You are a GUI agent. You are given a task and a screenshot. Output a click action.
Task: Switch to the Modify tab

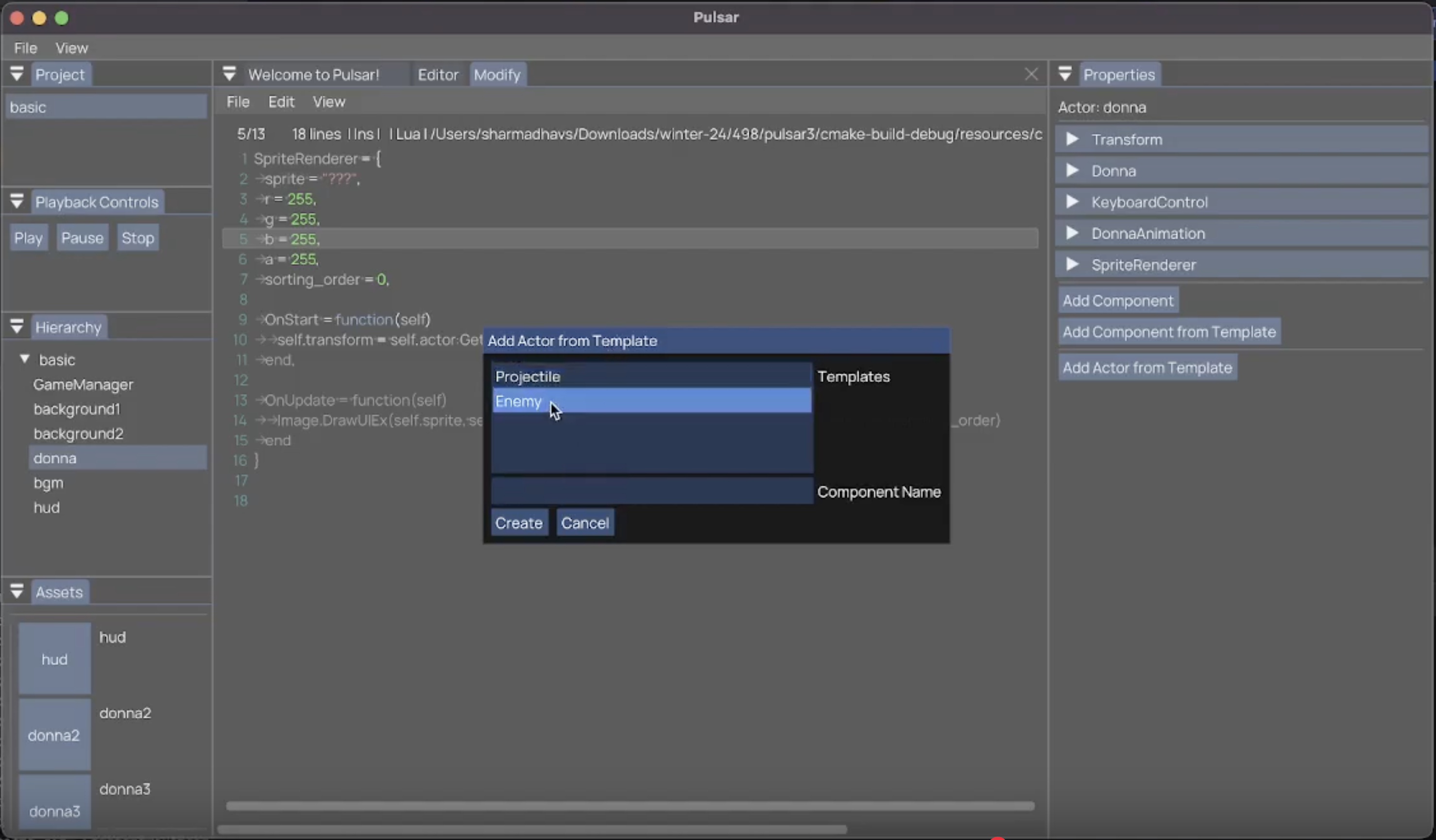click(496, 74)
